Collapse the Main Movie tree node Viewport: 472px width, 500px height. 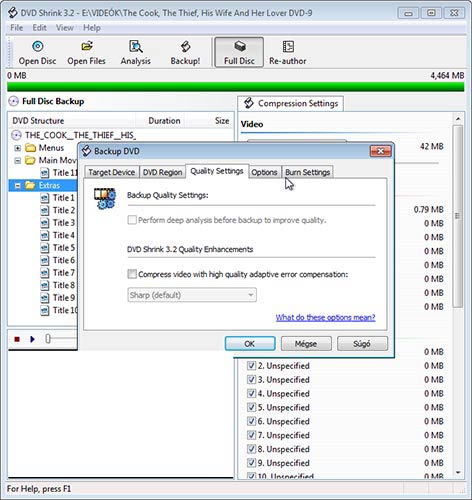[x=18, y=161]
